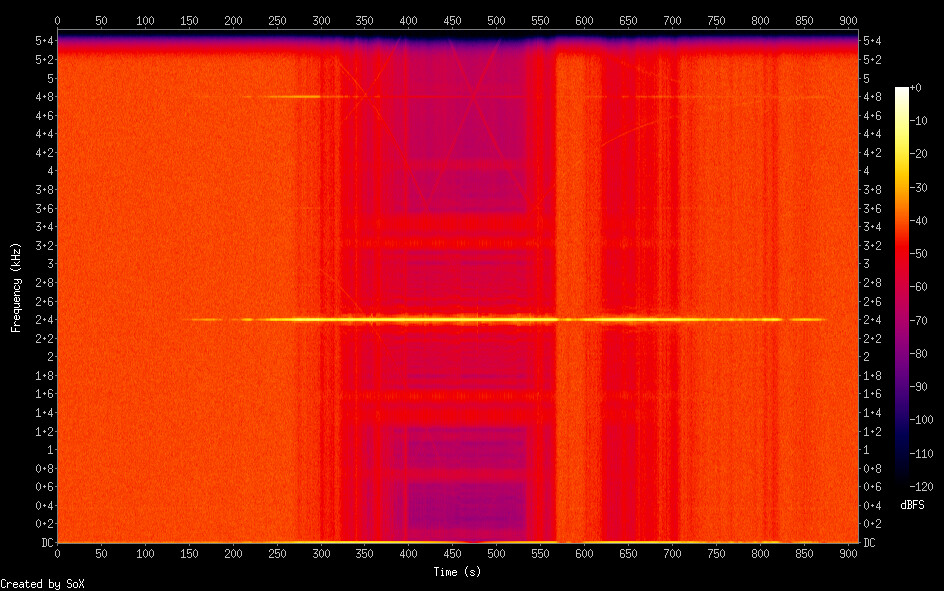Screen dimensions: 944x591
Task: Select the 0 tick on the bottom time axis
Action: pos(57,554)
